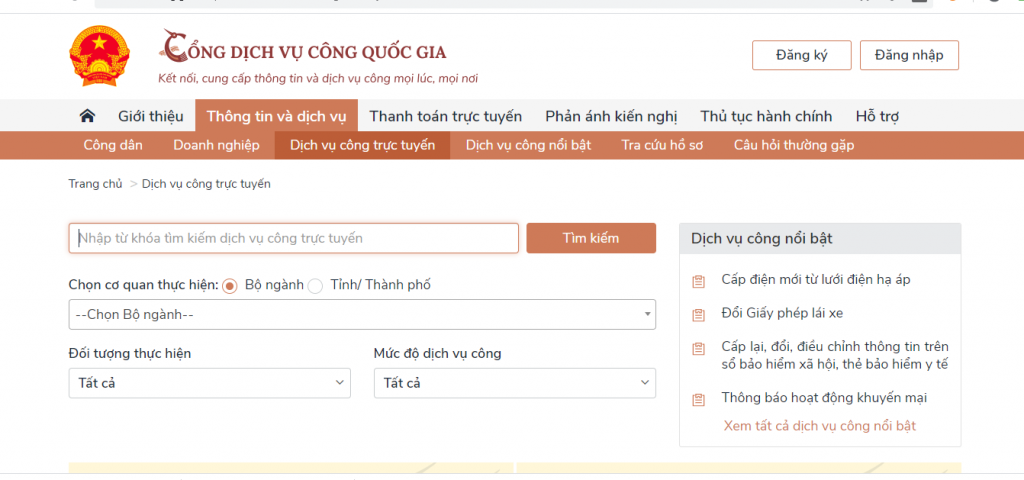Switch to the Tra cứu hồ sơ tab
Screen dimensions: 1024x480
pyautogui.click(x=662, y=145)
